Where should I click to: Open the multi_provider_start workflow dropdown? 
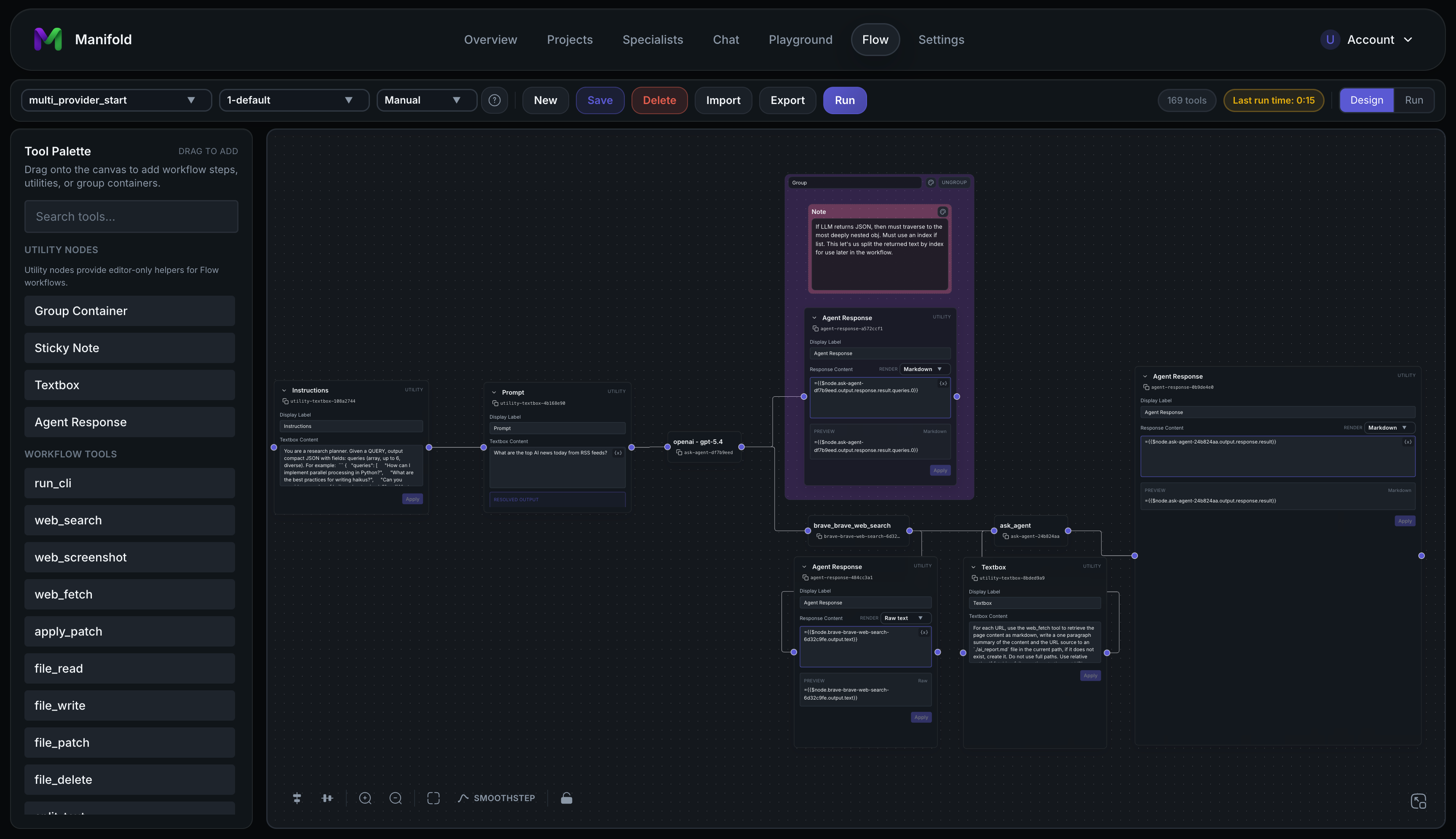coord(116,100)
